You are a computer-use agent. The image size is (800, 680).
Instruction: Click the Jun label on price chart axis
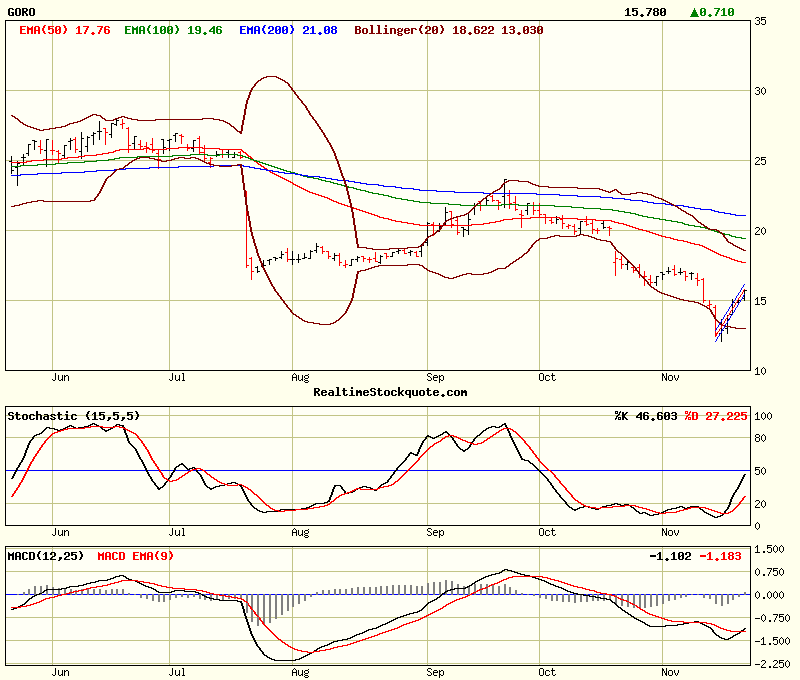(60, 377)
